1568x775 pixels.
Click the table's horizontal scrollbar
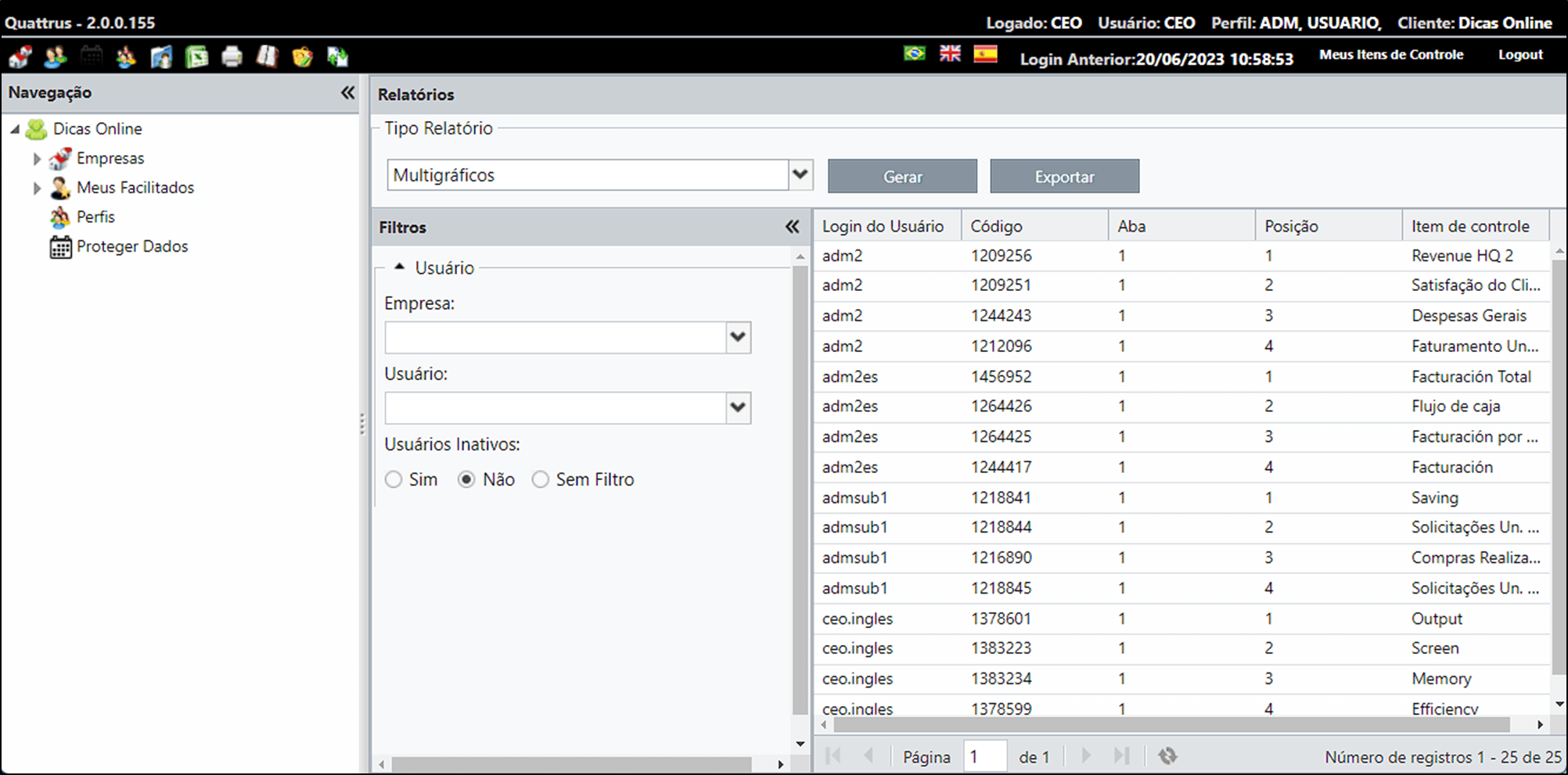[x=1171, y=725]
